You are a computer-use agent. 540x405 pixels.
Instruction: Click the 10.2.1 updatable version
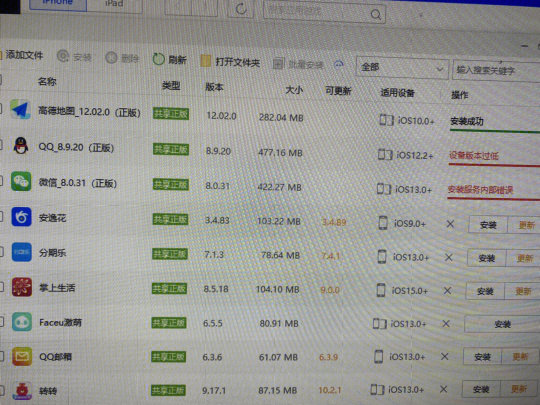(x=330, y=390)
